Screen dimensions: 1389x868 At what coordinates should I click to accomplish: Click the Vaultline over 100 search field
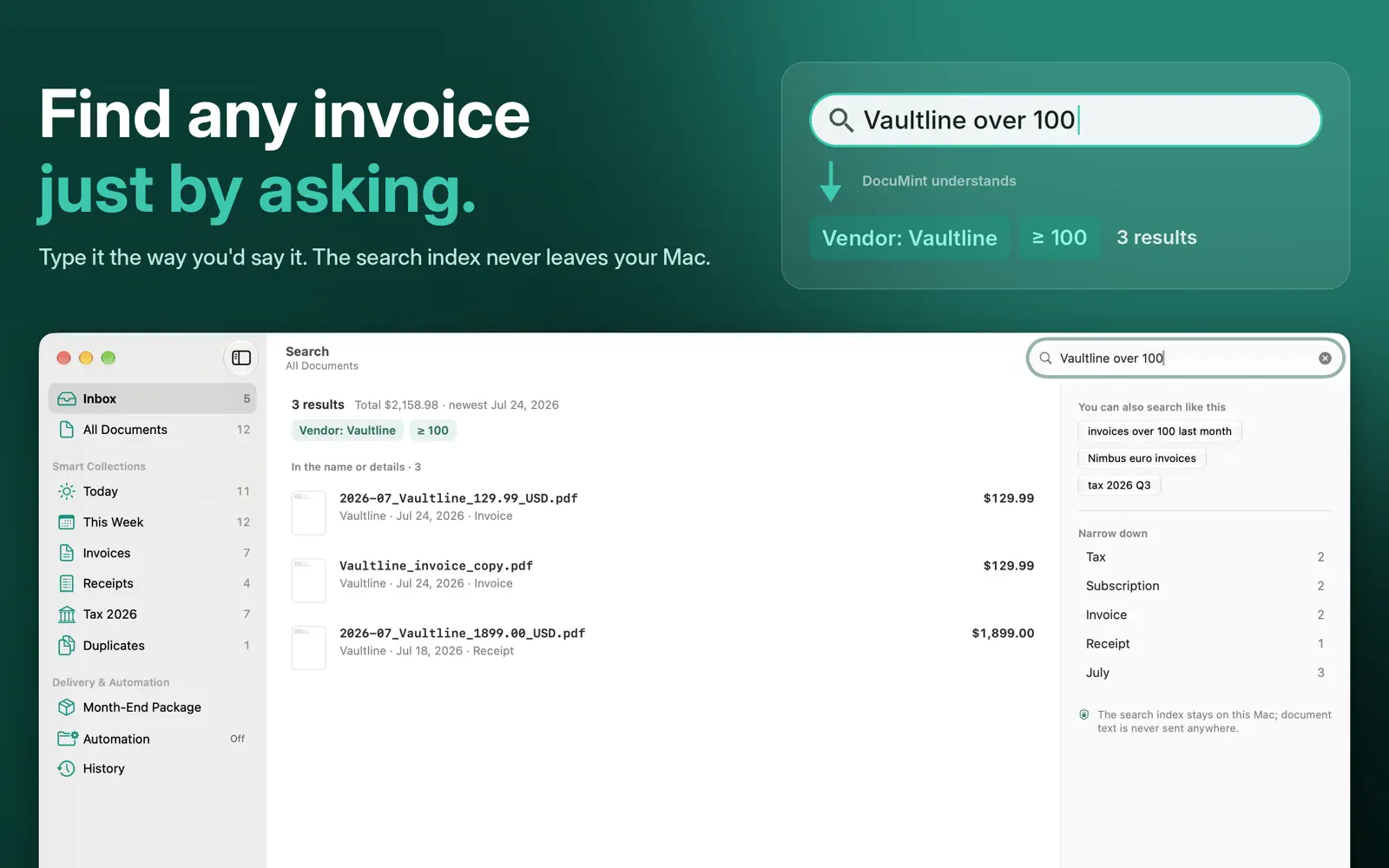click(x=1186, y=358)
